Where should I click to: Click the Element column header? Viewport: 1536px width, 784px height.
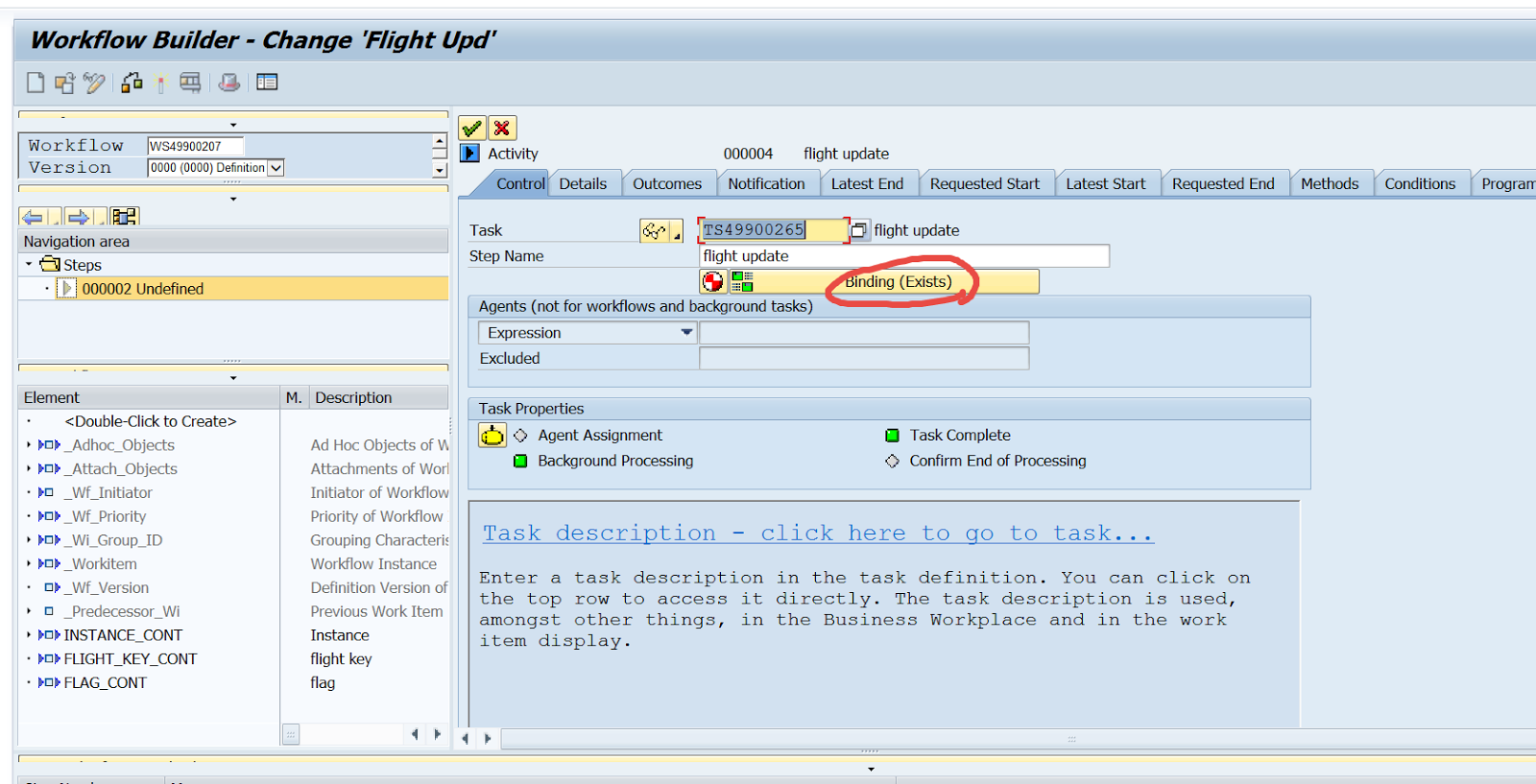pyautogui.click(x=149, y=397)
